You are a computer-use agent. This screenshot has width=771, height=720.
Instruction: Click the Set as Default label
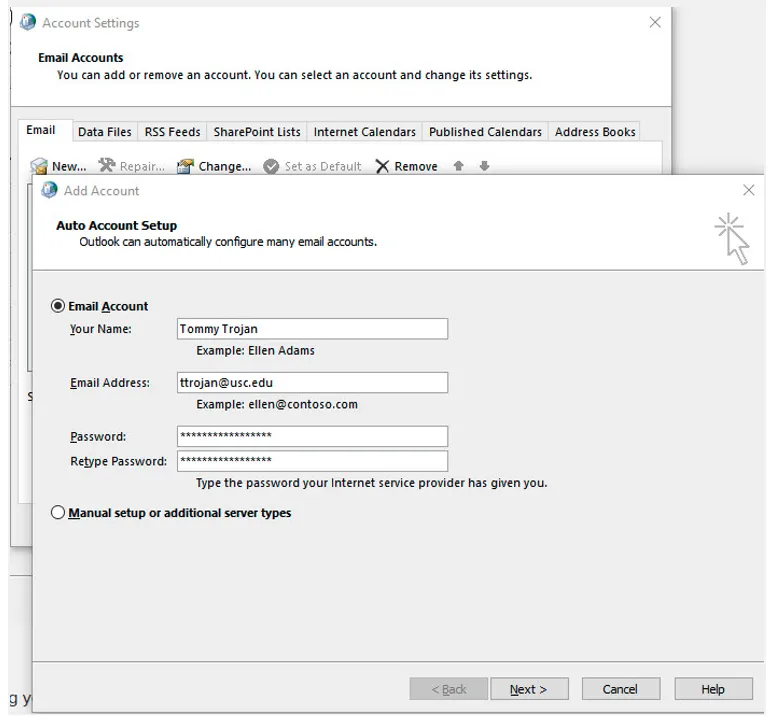coord(323,167)
